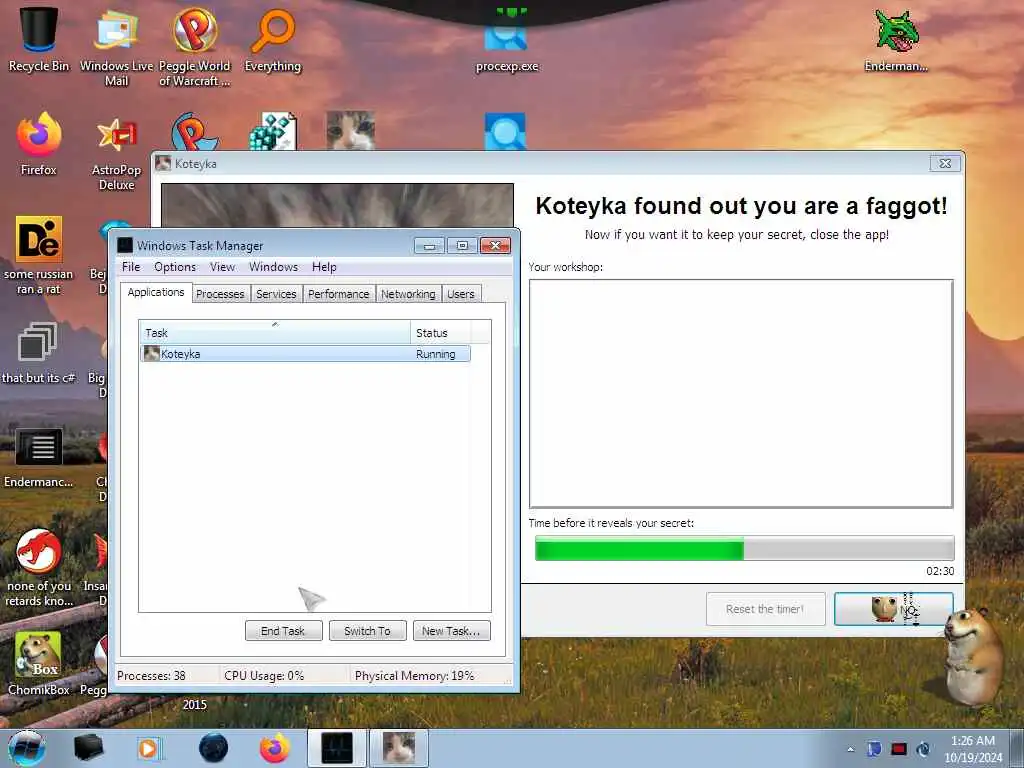Open the black box taskbar icon
The width and height of the screenshot is (1024, 768).
pos(89,748)
